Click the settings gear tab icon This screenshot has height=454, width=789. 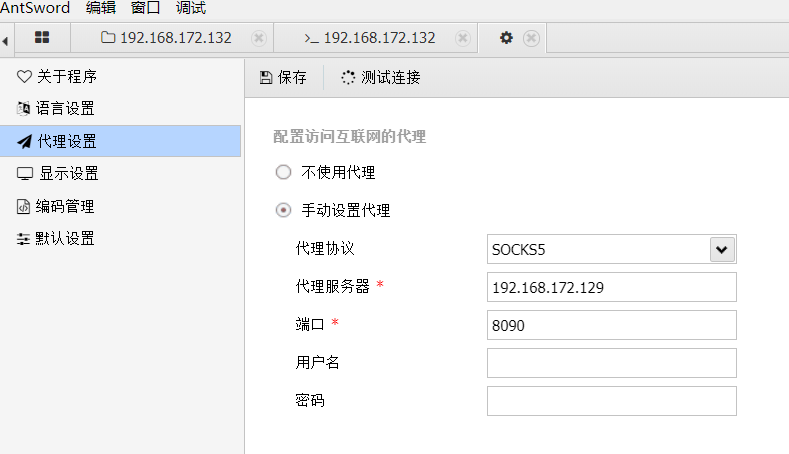pyautogui.click(x=506, y=38)
